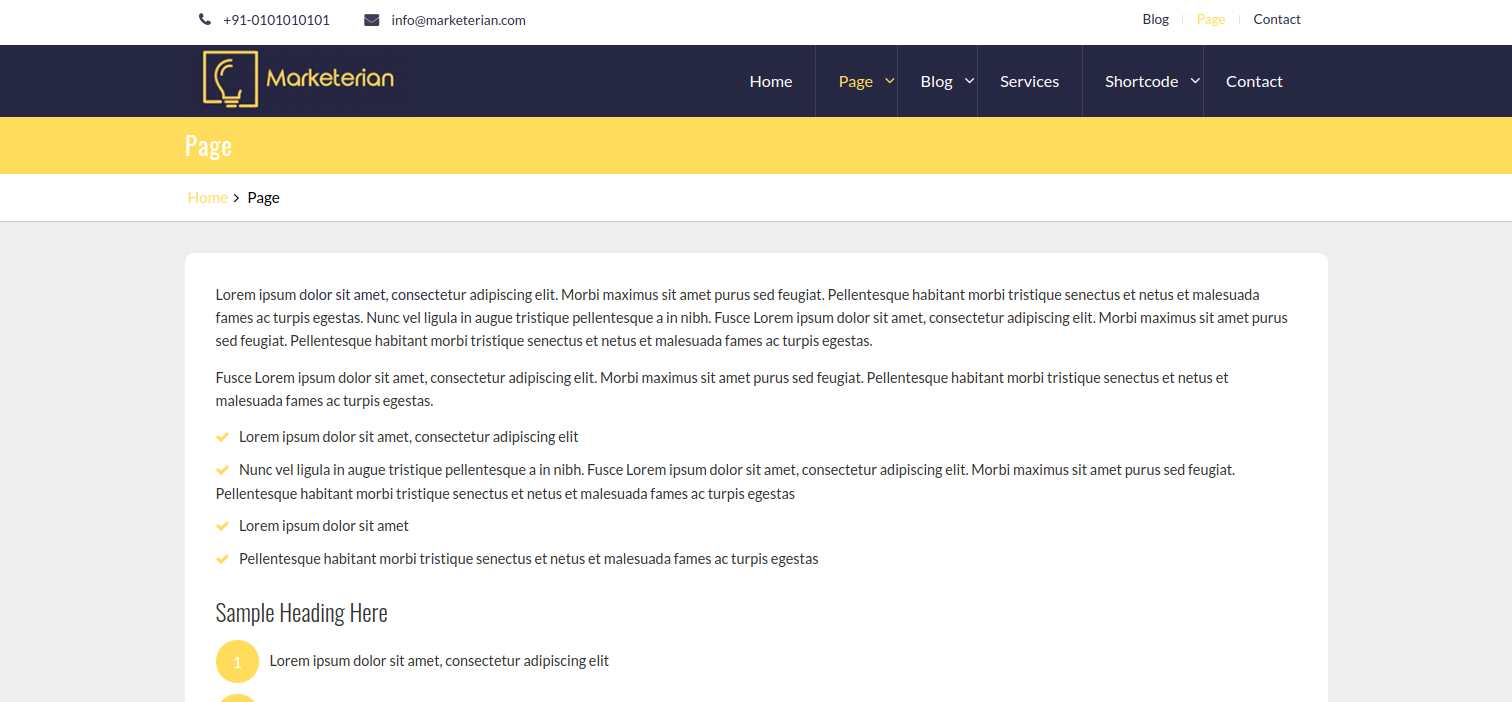Click the first yellow checkmark bullet icon
This screenshot has width=1512, height=702.
click(223, 437)
